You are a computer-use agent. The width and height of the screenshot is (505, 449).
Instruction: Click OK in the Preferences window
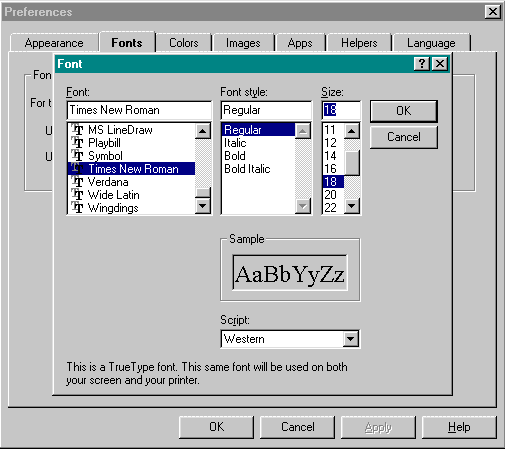[216, 427]
